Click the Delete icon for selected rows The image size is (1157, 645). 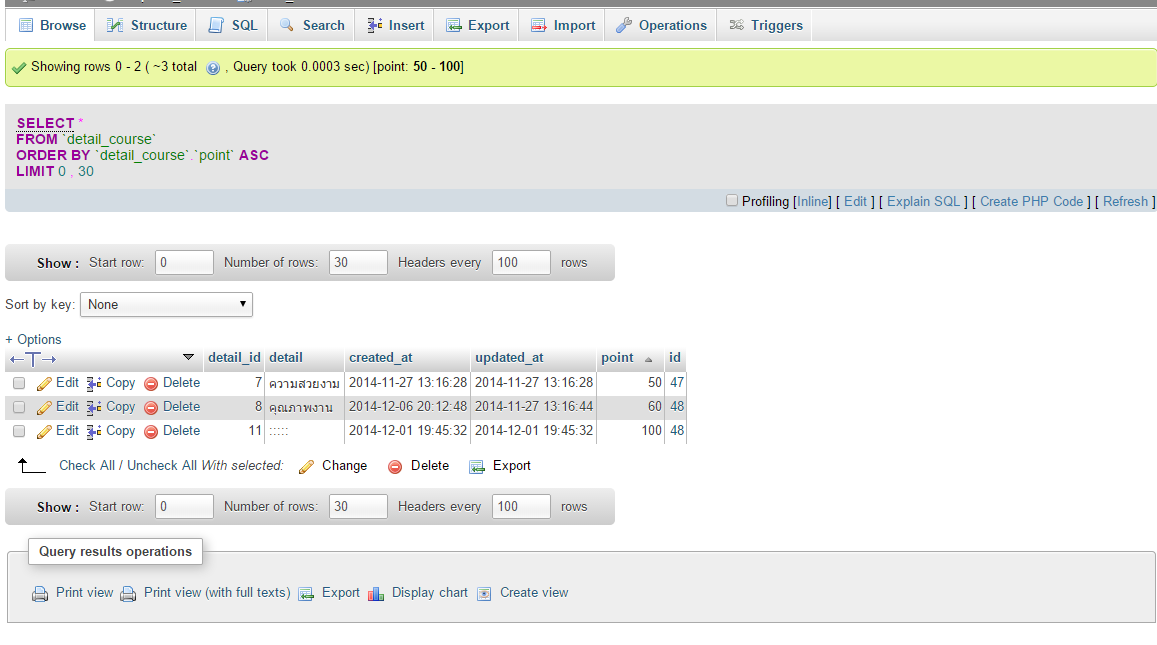click(x=395, y=467)
